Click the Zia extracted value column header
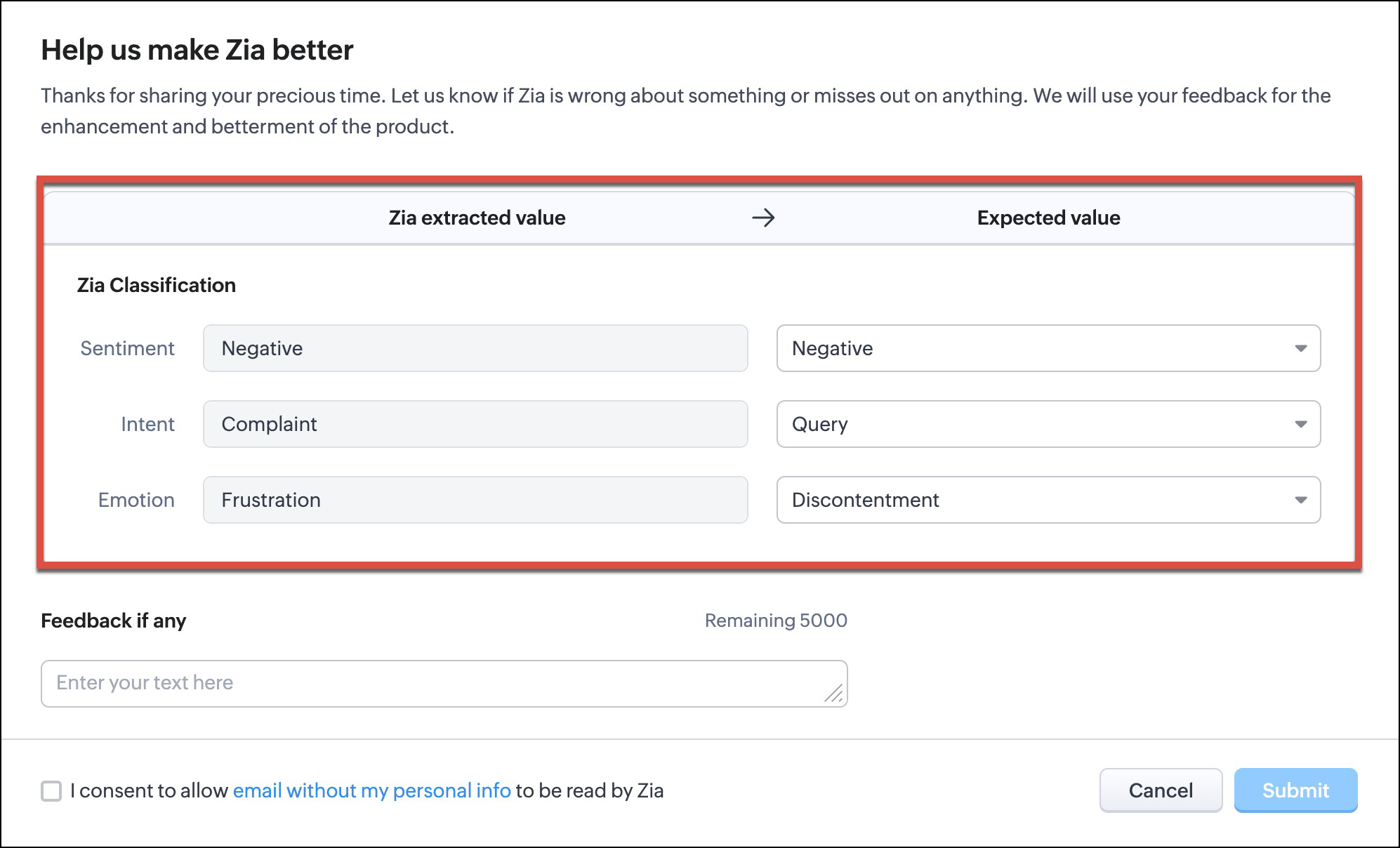The image size is (1400, 848). [x=477, y=218]
